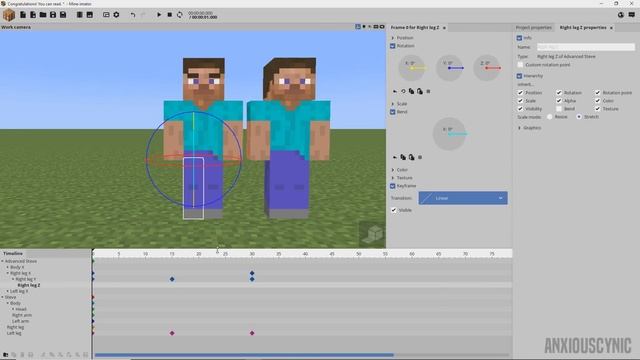Stop animation playback
The height and width of the screenshot is (360, 640).
coord(170,15)
